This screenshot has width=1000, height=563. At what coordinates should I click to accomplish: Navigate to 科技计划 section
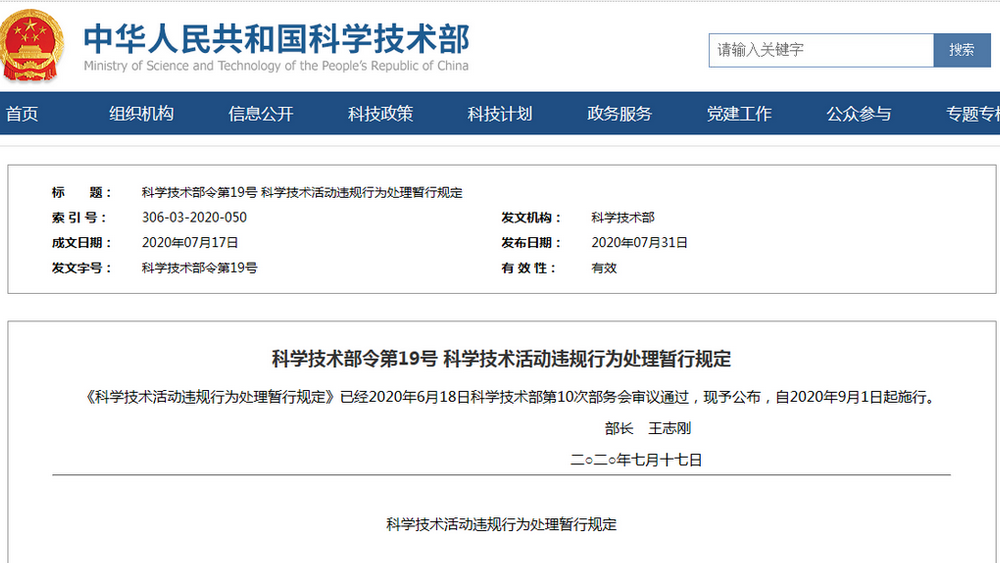tap(500, 114)
